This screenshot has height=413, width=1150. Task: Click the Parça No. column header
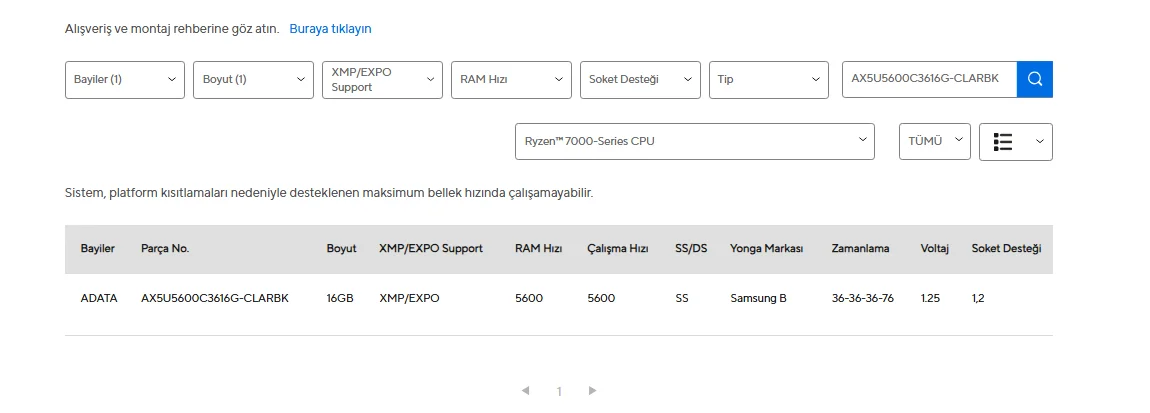pos(165,249)
